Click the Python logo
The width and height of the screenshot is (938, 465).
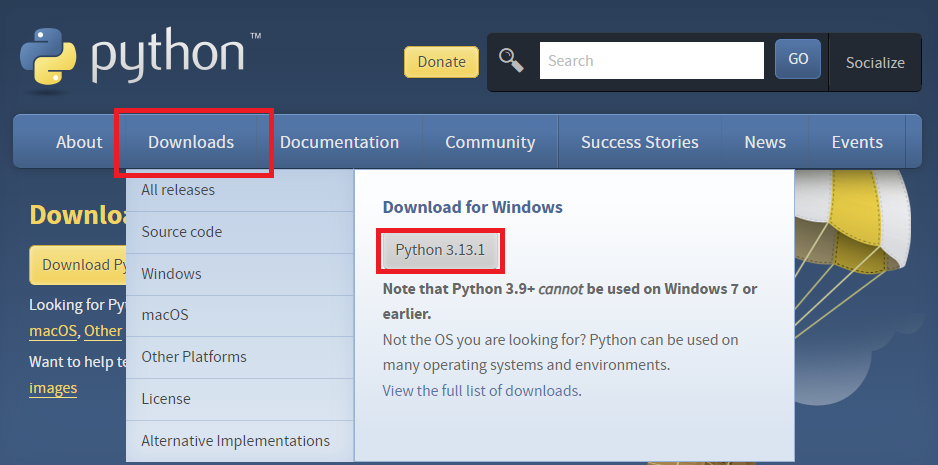(x=140, y=56)
